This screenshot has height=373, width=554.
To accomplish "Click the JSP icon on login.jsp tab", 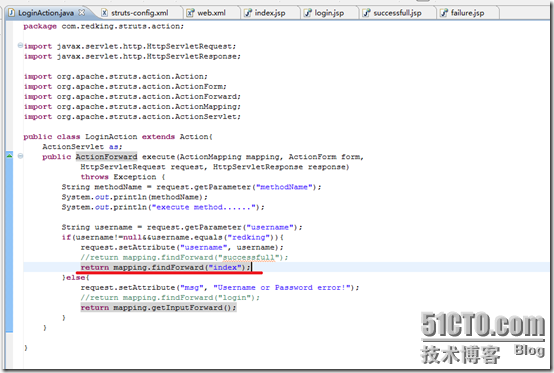I will [x=308, y=13].
